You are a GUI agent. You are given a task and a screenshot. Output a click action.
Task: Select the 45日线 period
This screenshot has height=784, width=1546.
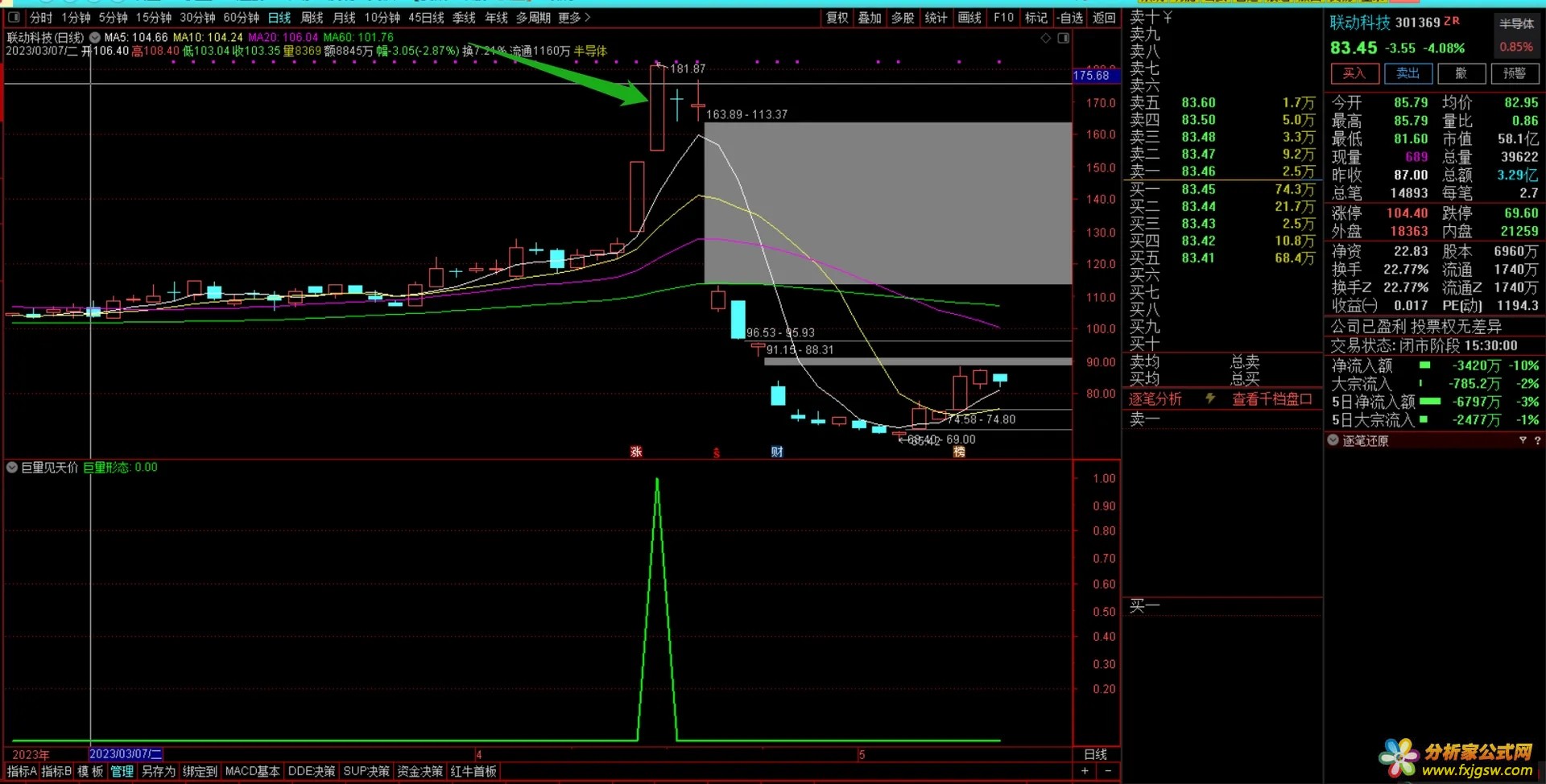[426, 18]
